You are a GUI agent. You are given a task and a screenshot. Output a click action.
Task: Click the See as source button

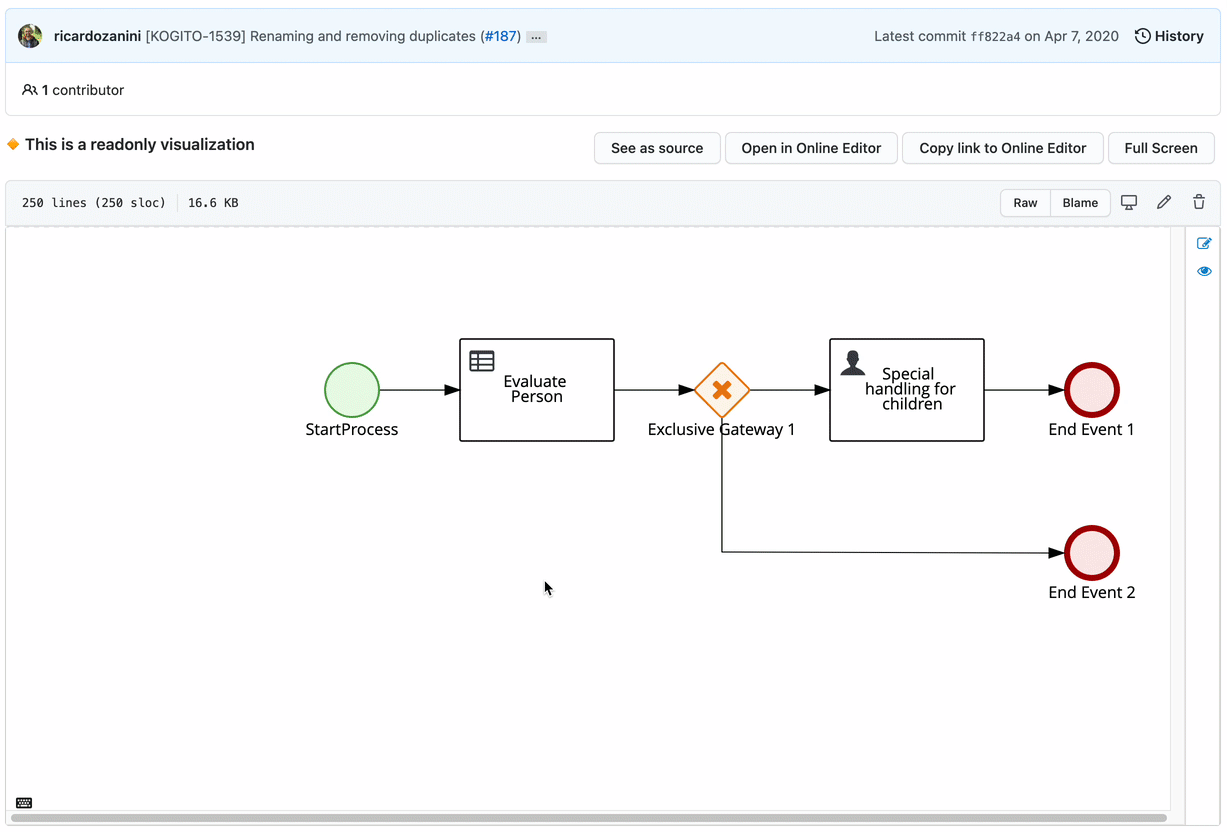click(x=657, y=148)
